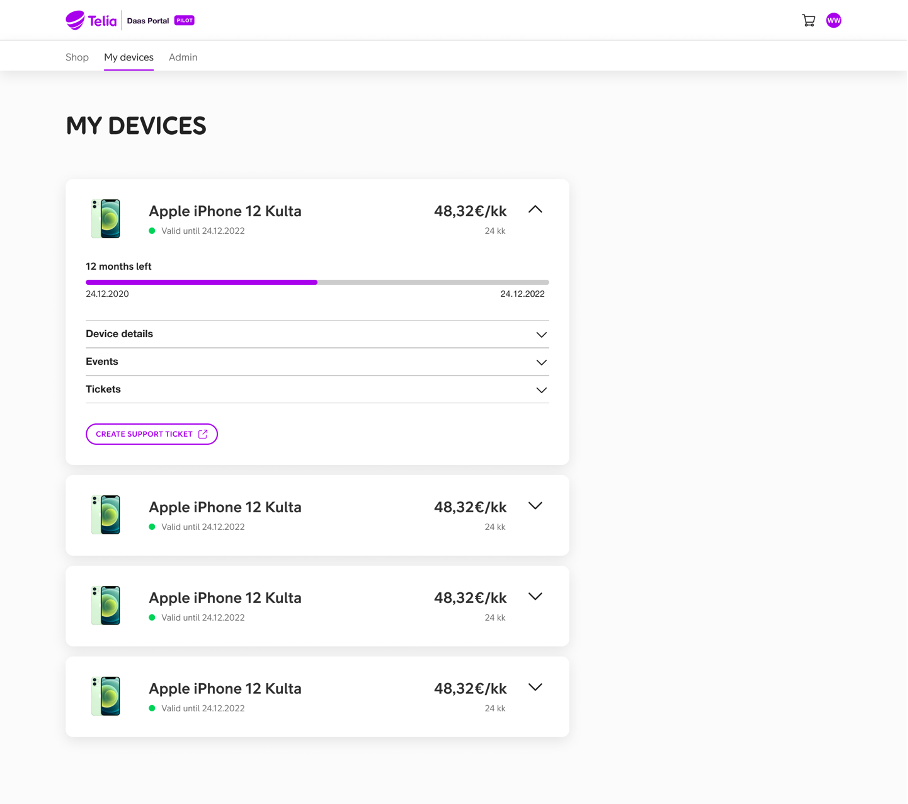
Task: Expand the fourth Apple iPhone 12 Kulta card
Action: 535,687
